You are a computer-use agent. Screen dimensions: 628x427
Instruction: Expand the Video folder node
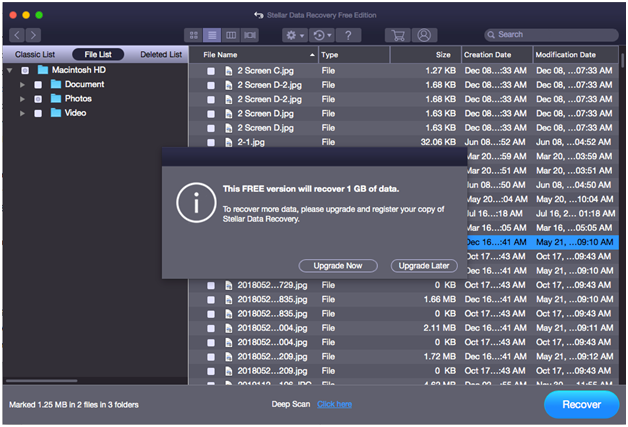[22, 113]
